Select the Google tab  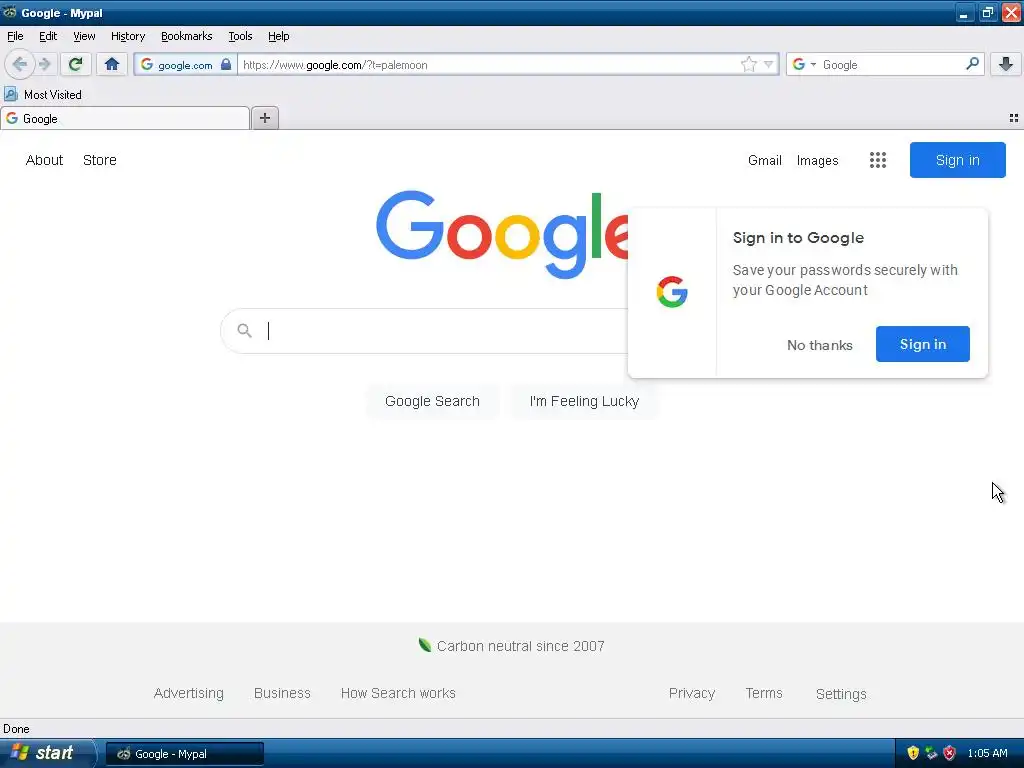click(x=125, y=118)
